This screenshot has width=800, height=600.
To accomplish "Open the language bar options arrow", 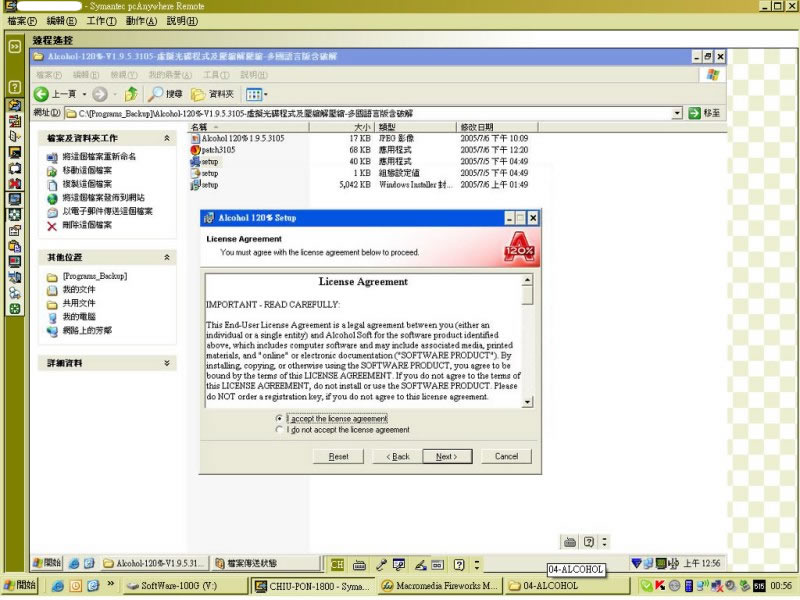I will pyautogui.click(x=477, y=564).
